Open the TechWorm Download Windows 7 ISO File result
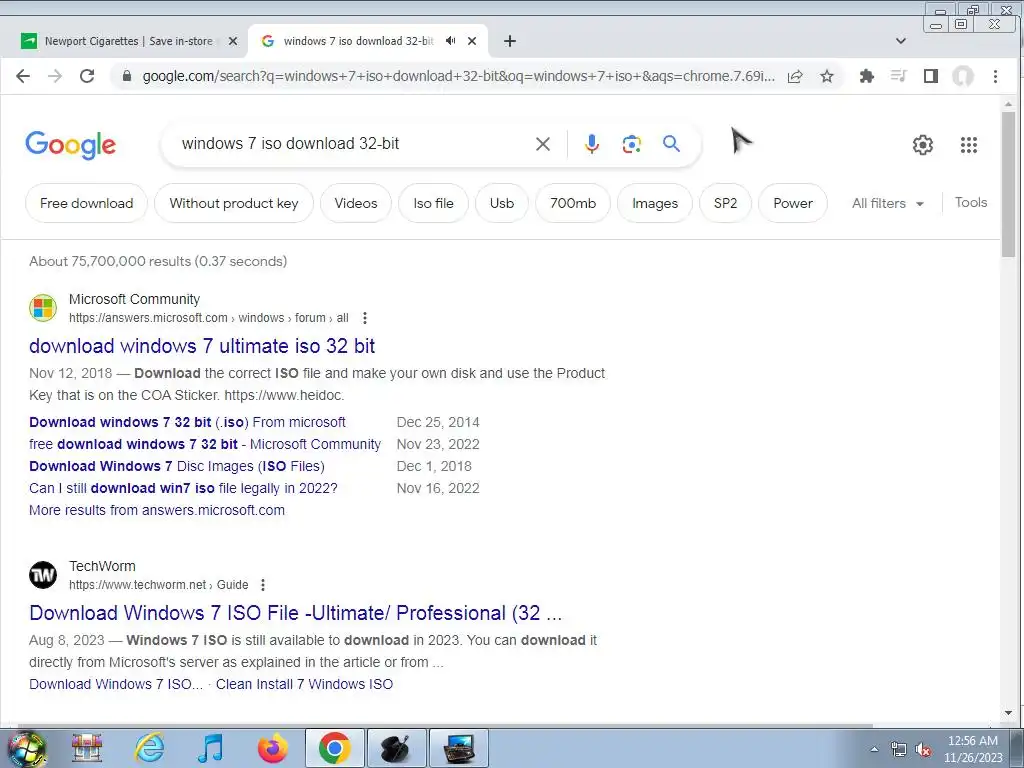 coord(295,613)
